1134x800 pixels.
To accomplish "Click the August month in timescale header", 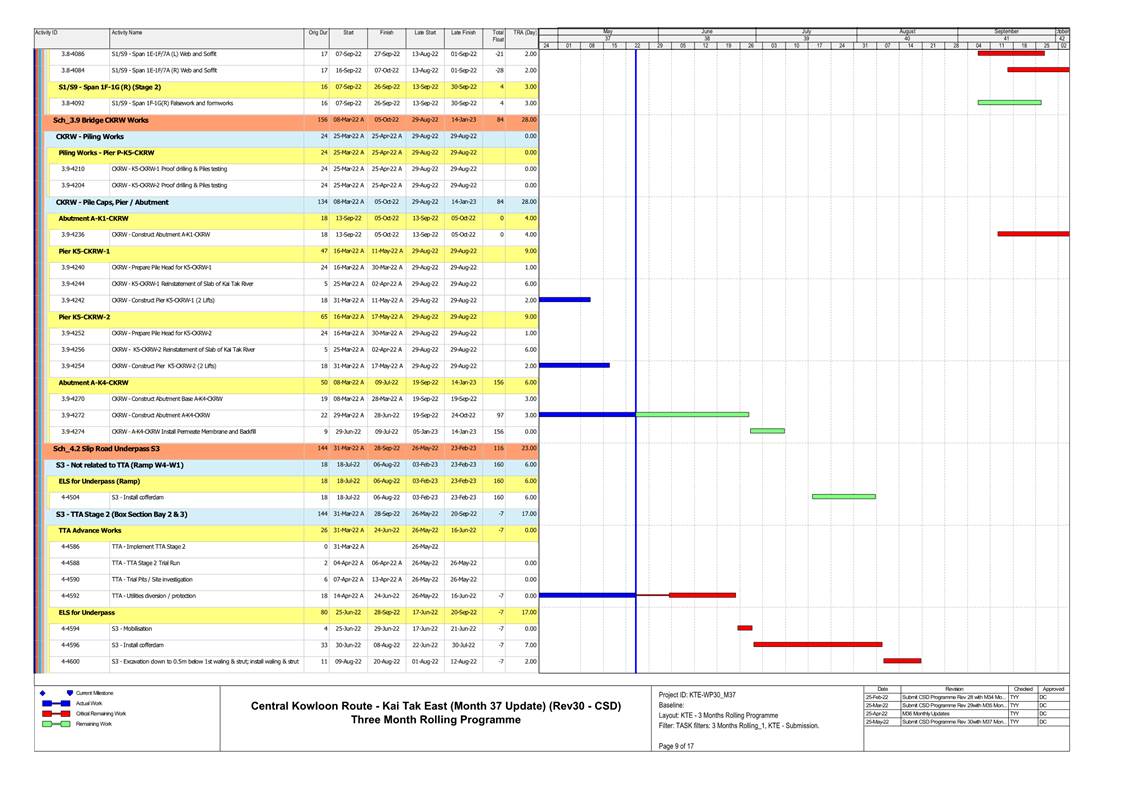I will [907, 32].
